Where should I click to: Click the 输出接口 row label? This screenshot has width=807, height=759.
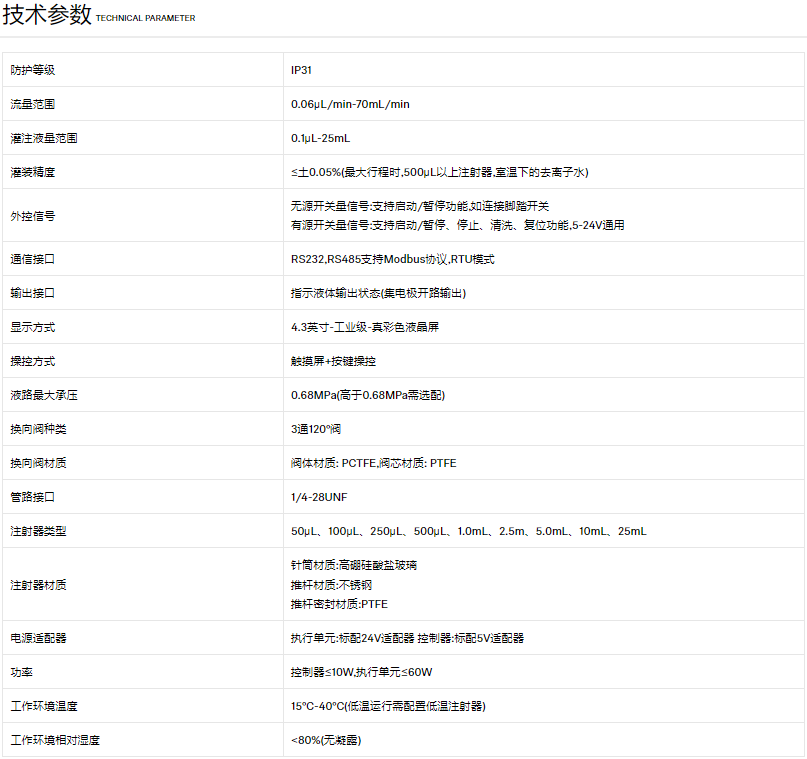(32, 293)
